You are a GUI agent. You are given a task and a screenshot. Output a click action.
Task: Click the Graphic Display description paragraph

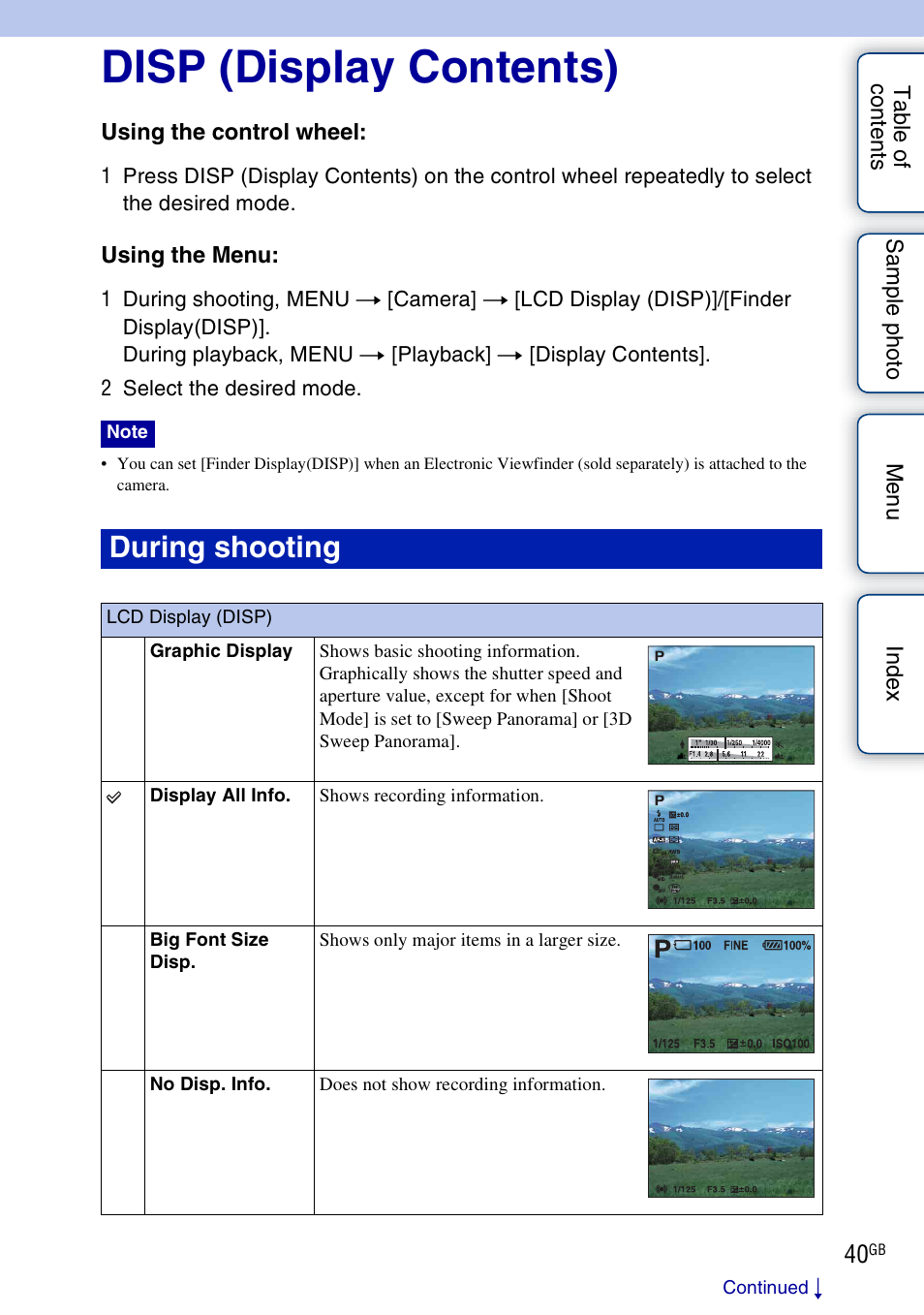[x=476, y=696]
